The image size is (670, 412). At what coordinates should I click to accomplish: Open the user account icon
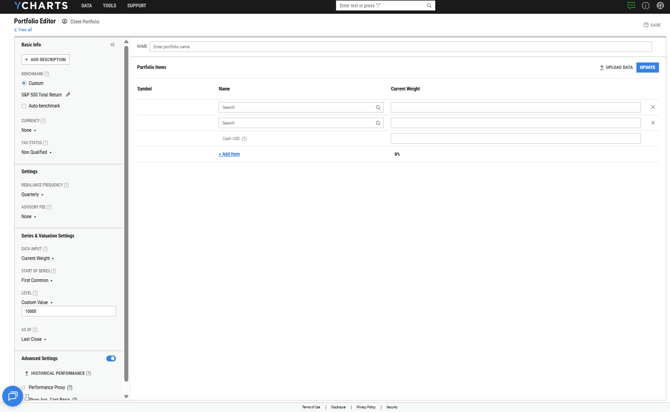tap(660, 6)
